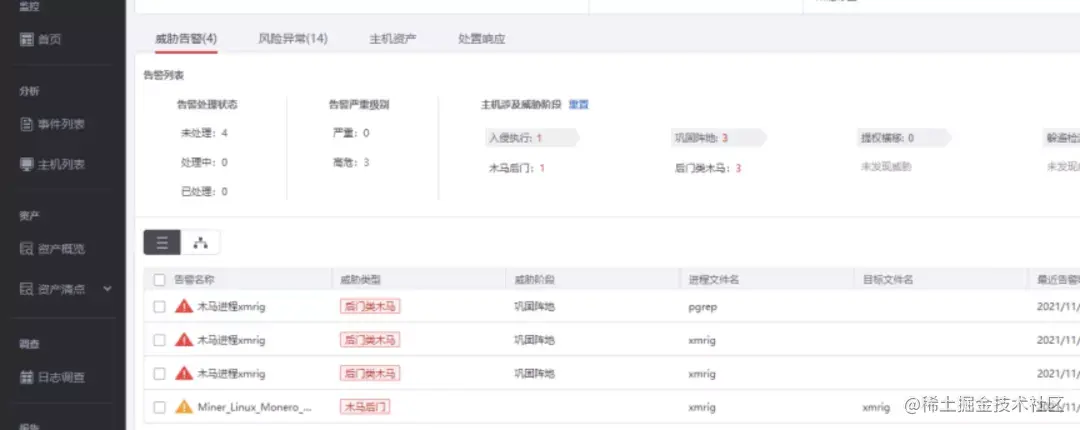The height and width of the screenshot is (430, 1080).
Task: Filter by 已处理: 0 status
Action: tap(204, 192)
